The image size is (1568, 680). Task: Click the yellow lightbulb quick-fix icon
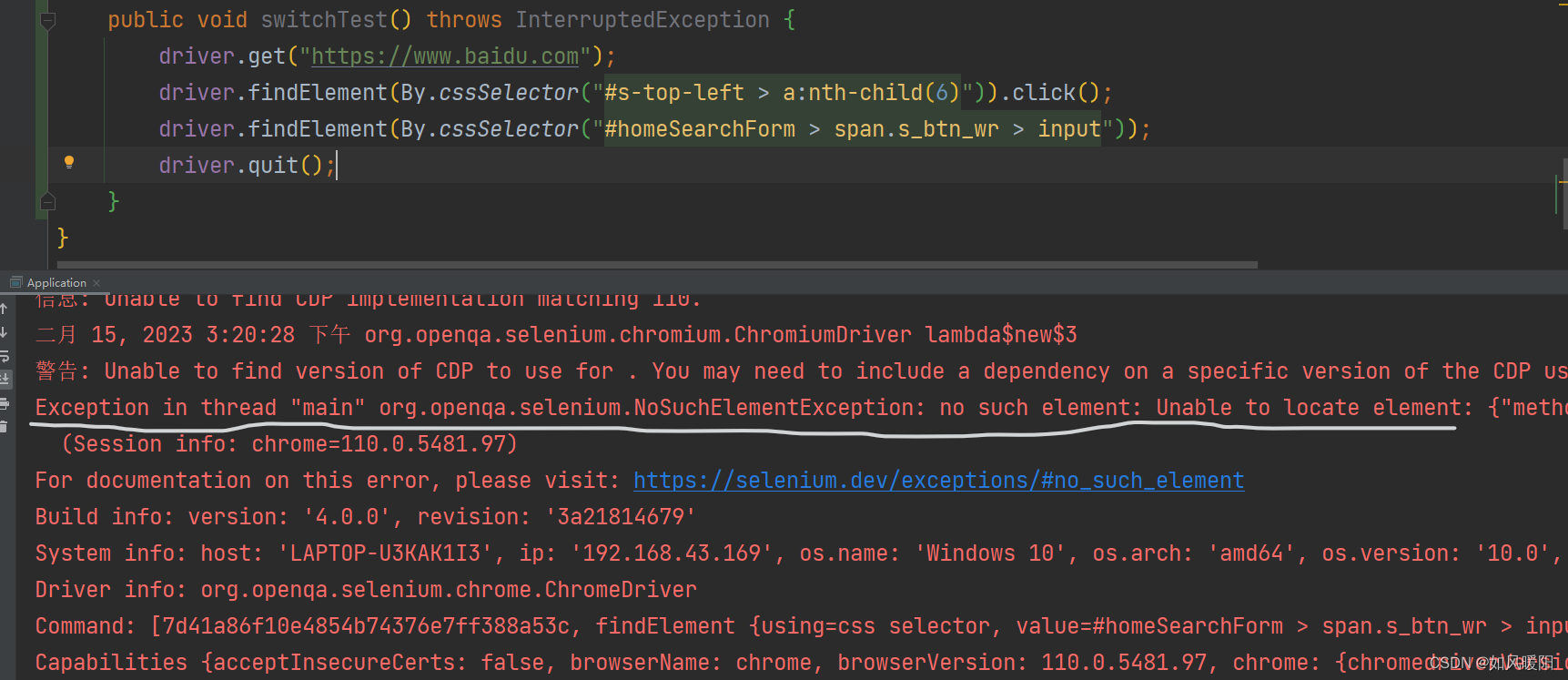pyautogui.click(x=69, y=163)
